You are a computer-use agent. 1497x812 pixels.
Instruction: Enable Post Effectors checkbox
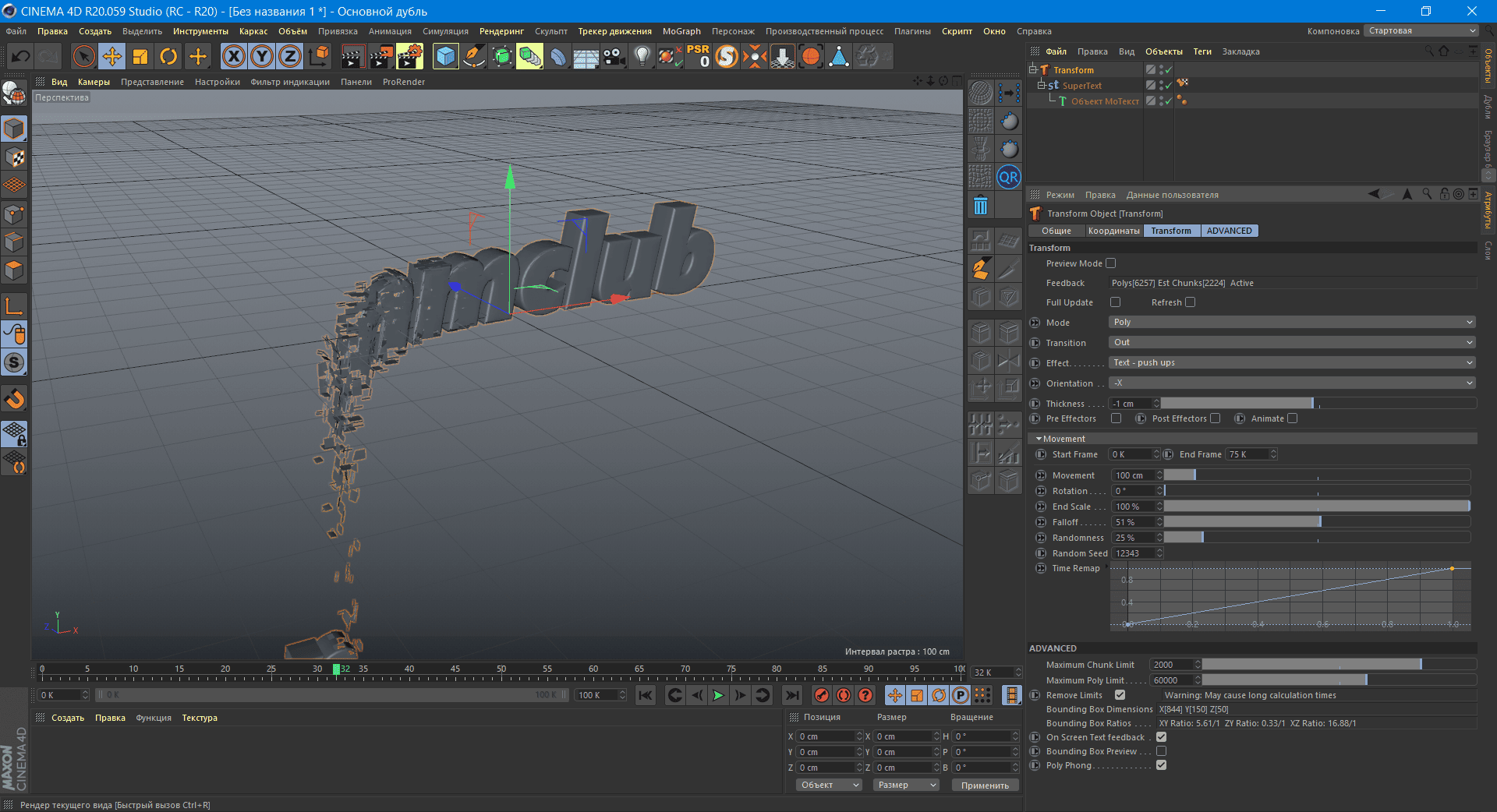(x=1216, y=418)
